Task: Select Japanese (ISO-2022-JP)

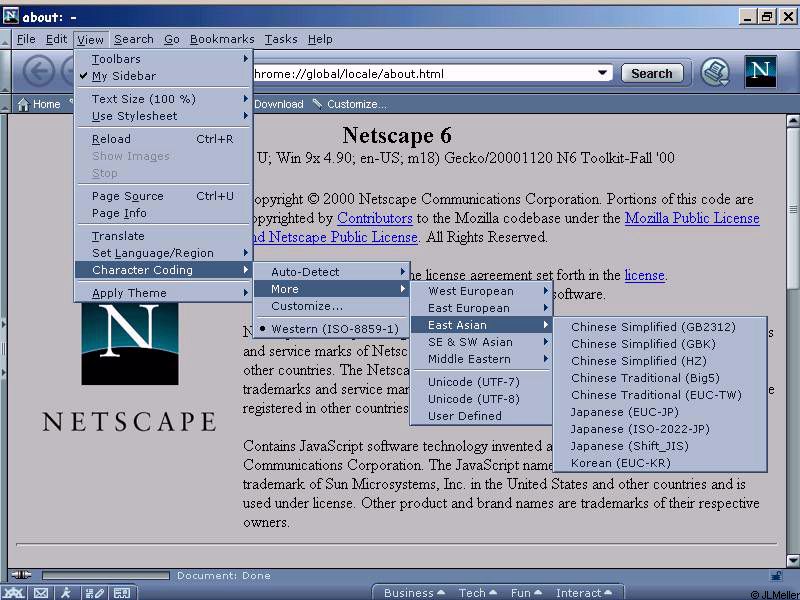Action: point(660,429)
